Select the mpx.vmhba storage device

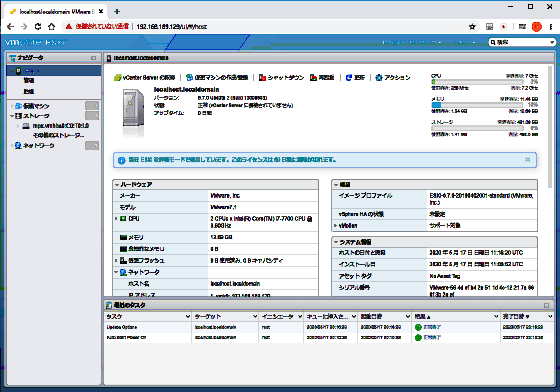[x=61, y=126]
